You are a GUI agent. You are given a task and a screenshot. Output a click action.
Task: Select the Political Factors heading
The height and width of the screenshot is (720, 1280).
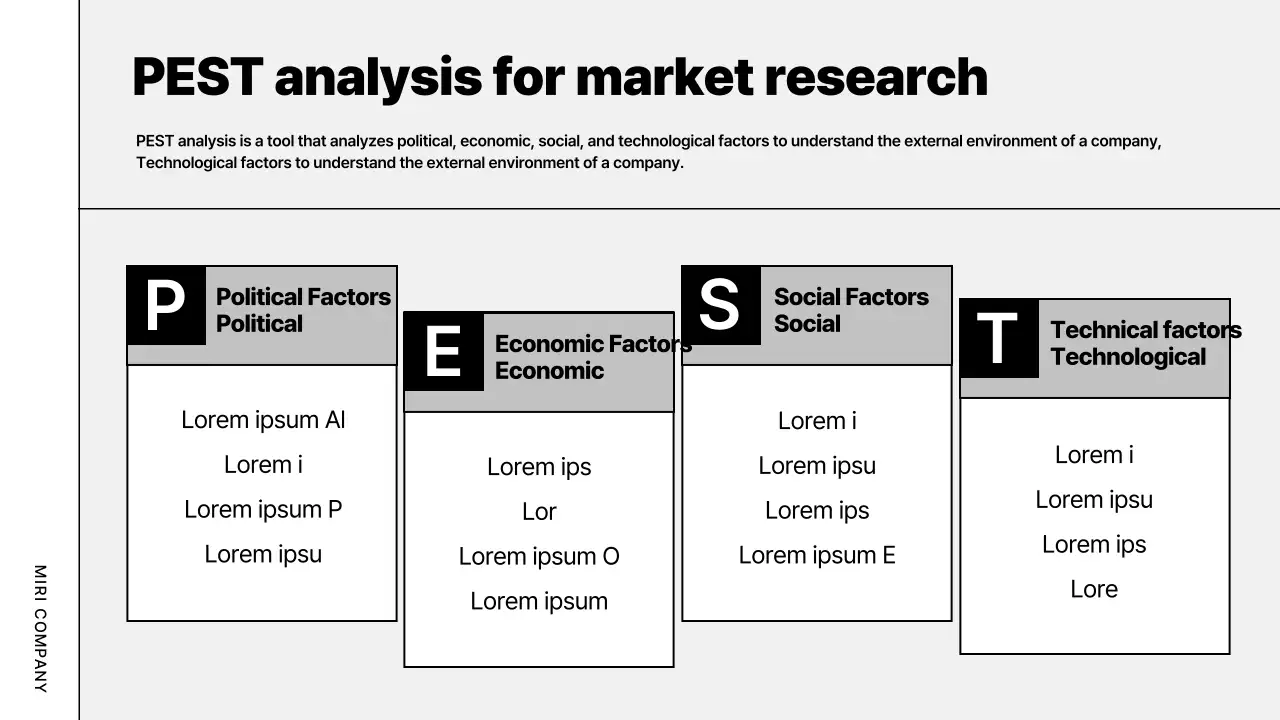tap(303, 310)
